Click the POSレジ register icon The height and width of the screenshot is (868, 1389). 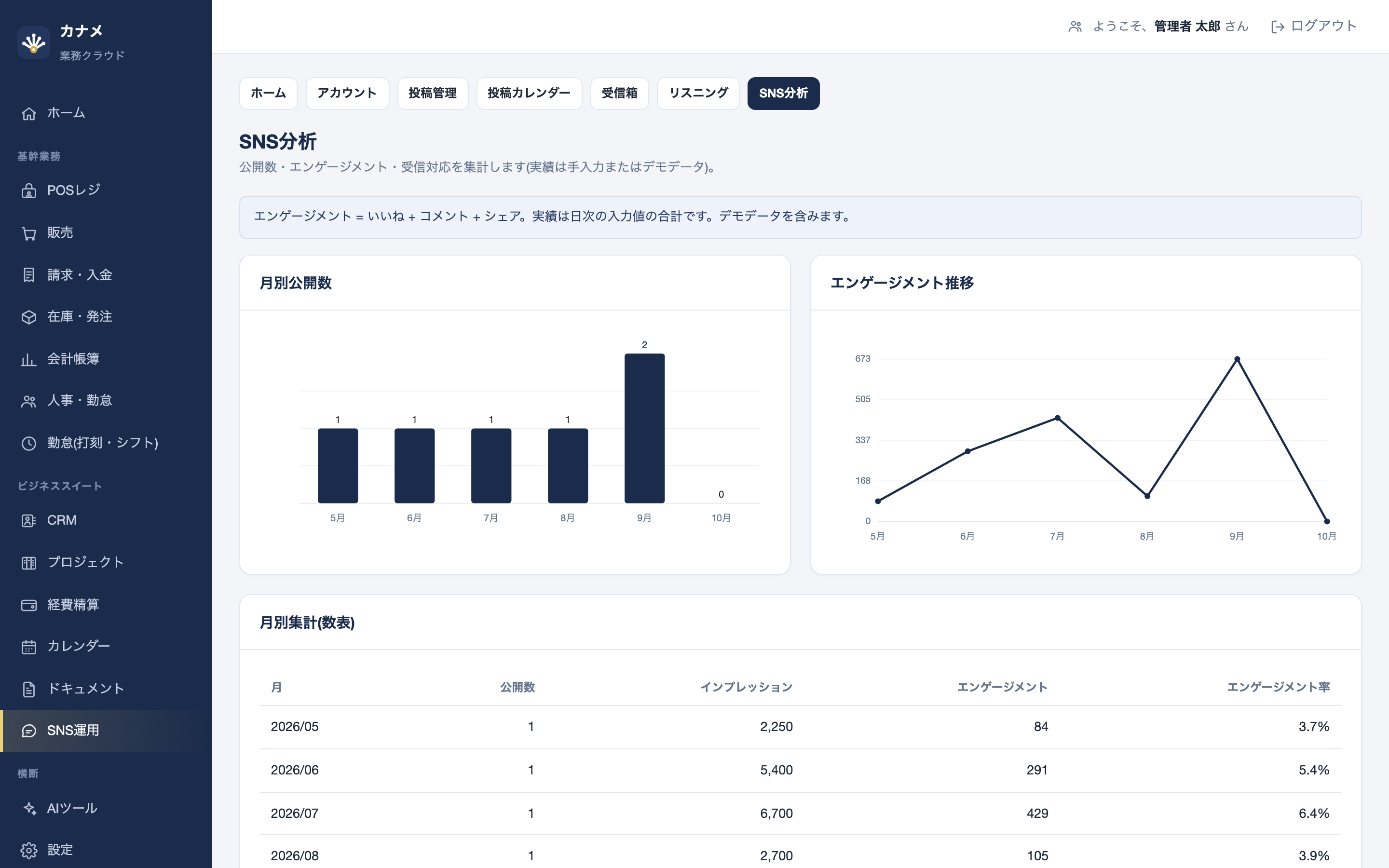coord(29,190)
